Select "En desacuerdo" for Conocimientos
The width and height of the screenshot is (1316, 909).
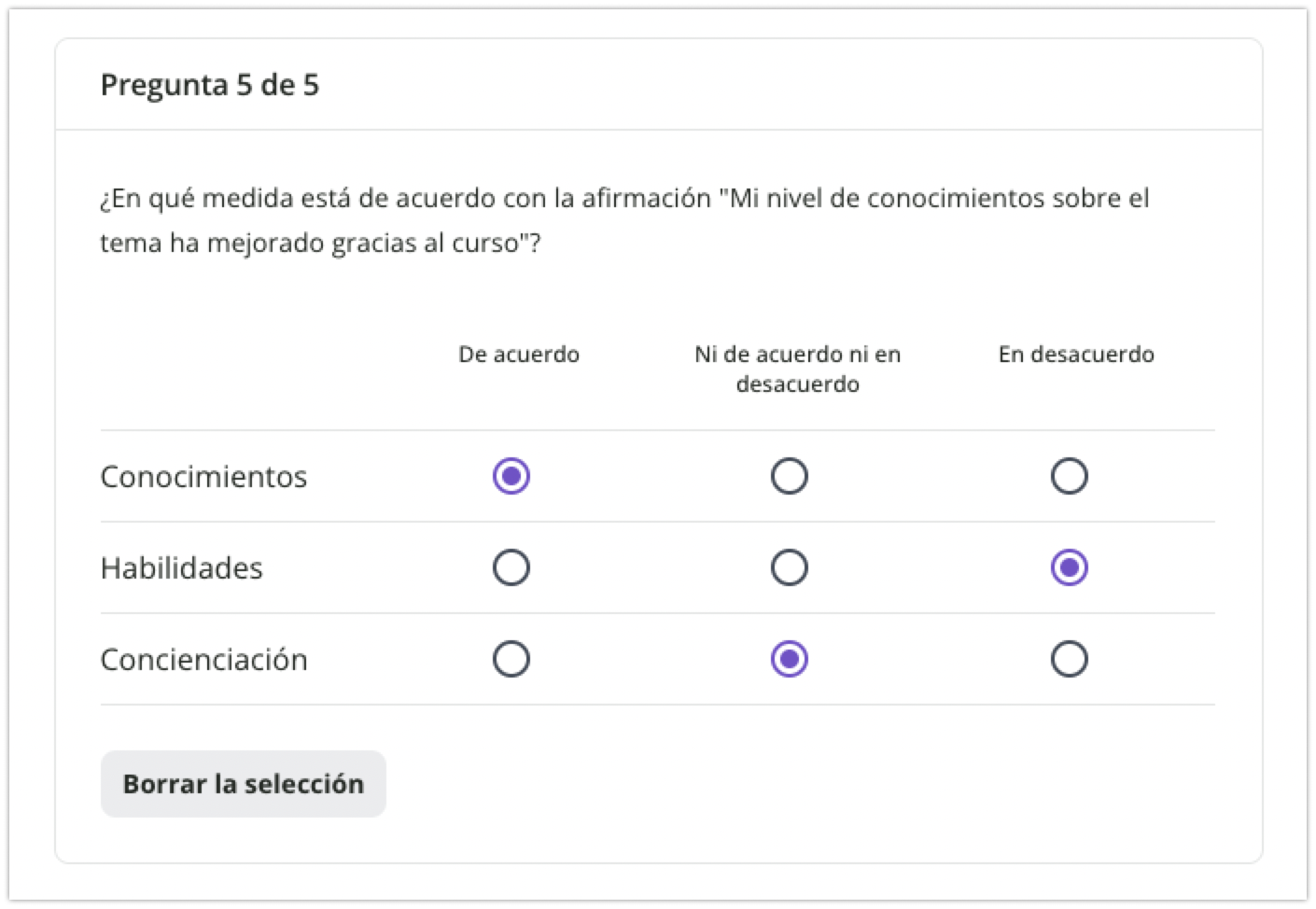(1070, 476)
